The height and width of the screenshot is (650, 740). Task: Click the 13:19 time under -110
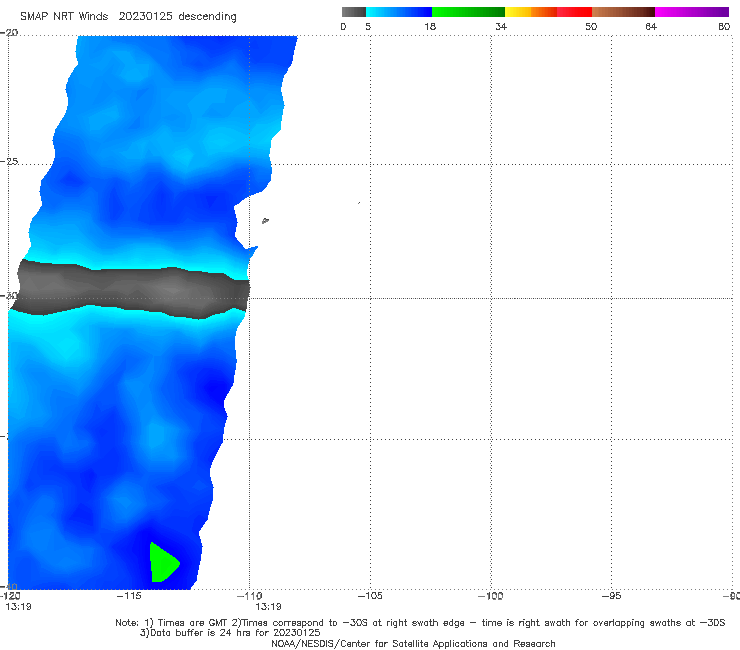268,607
